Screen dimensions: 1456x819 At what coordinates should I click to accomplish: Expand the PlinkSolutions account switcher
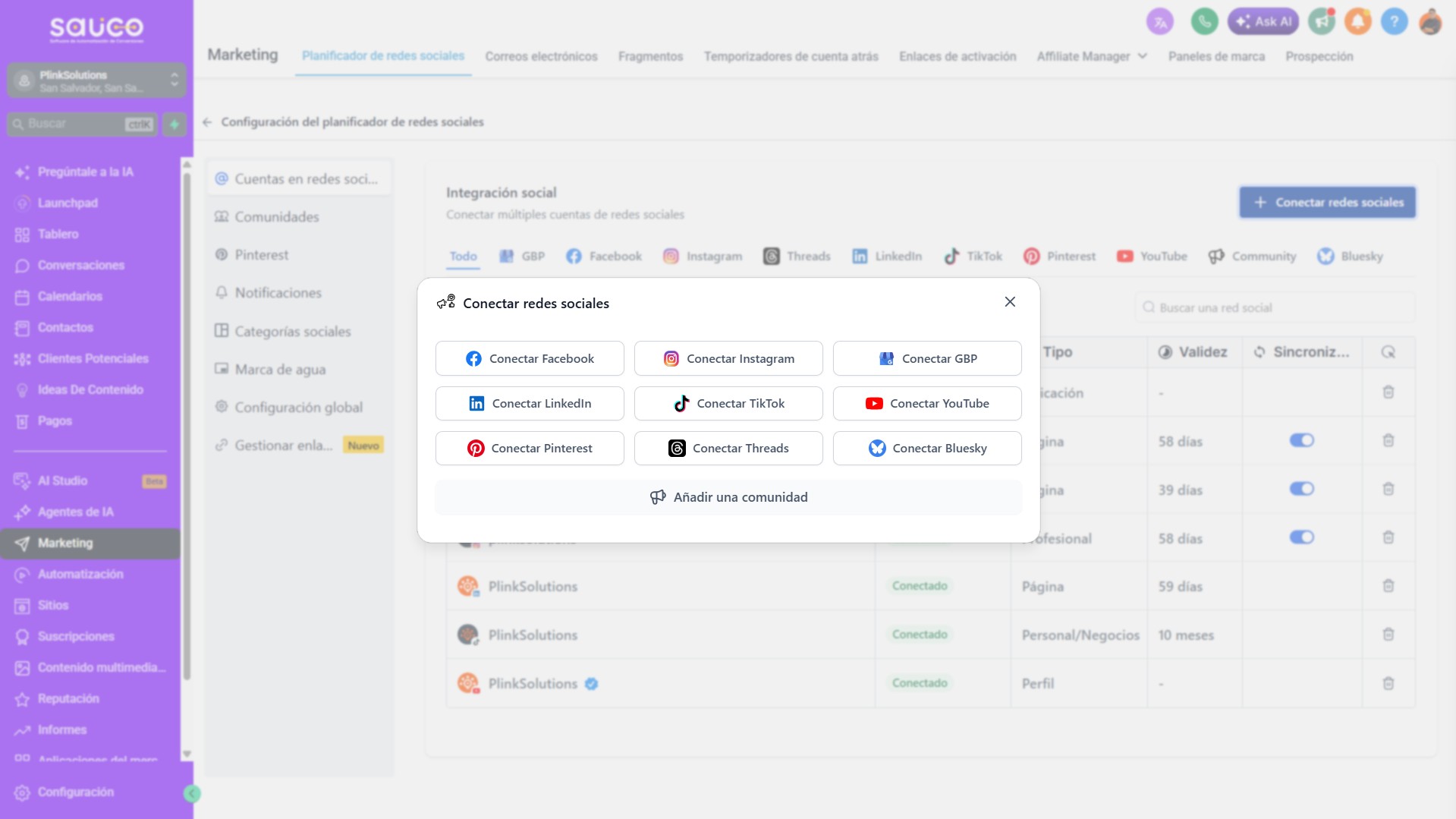(96, 80)
